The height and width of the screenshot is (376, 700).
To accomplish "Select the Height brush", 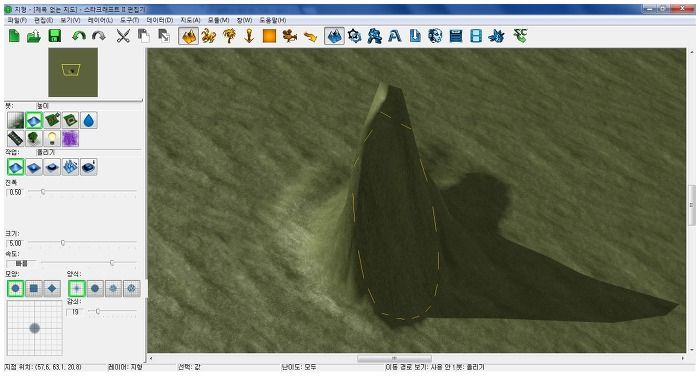I will pos(34,121).
